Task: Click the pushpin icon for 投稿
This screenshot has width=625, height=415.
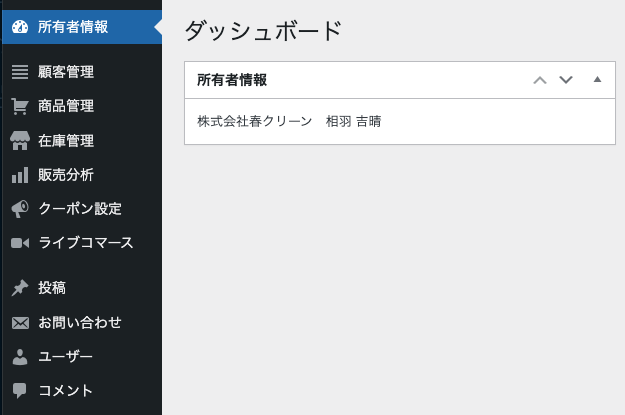Action: pos(20,288)
